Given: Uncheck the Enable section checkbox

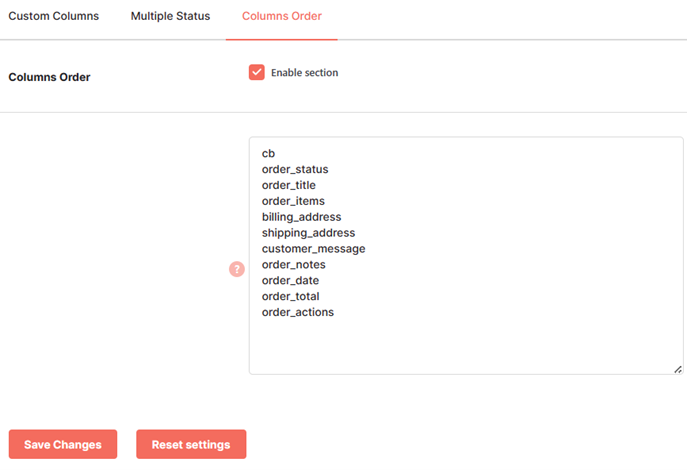Looking at the screenshot, I should [257, 72].
